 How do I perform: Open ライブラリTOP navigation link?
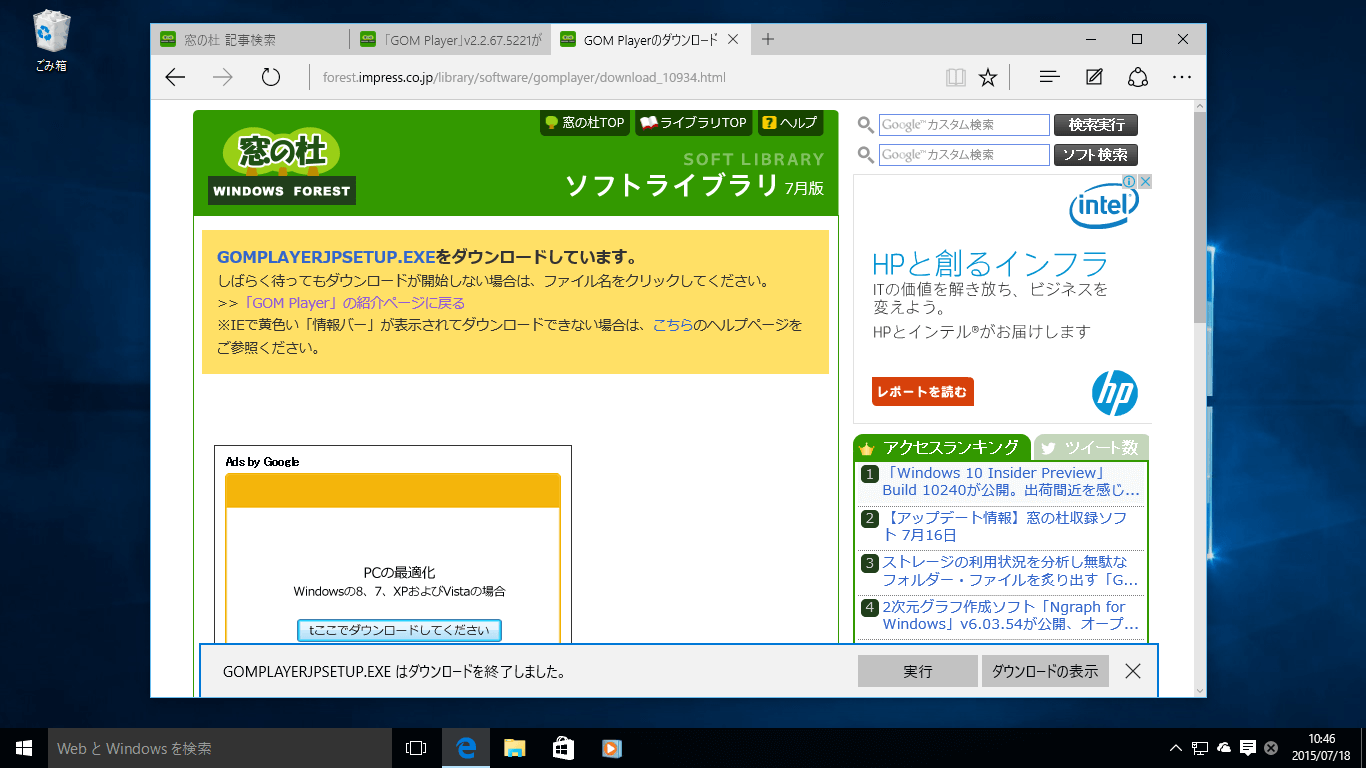[694, 123]
